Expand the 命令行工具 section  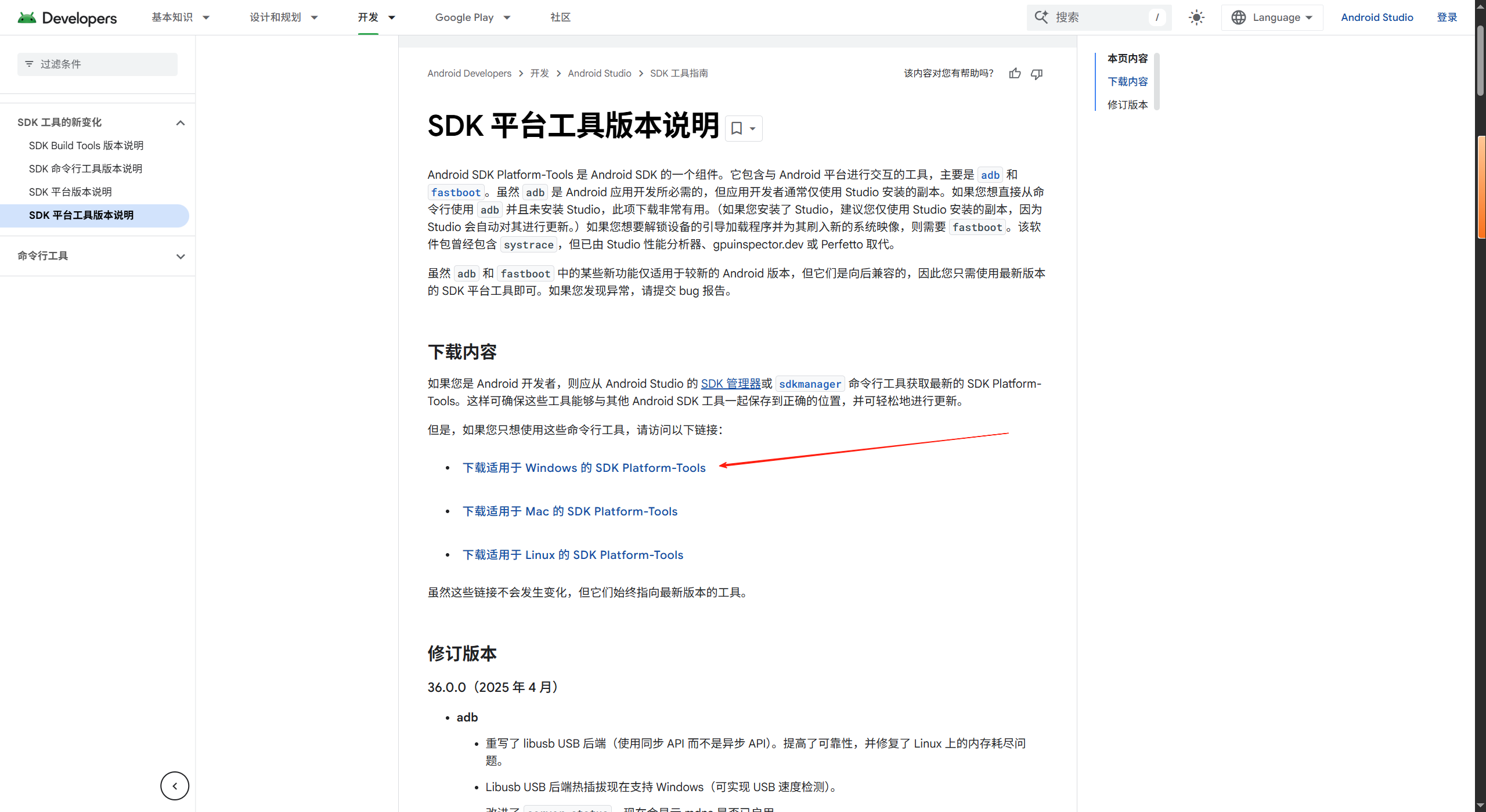point(181,257)
